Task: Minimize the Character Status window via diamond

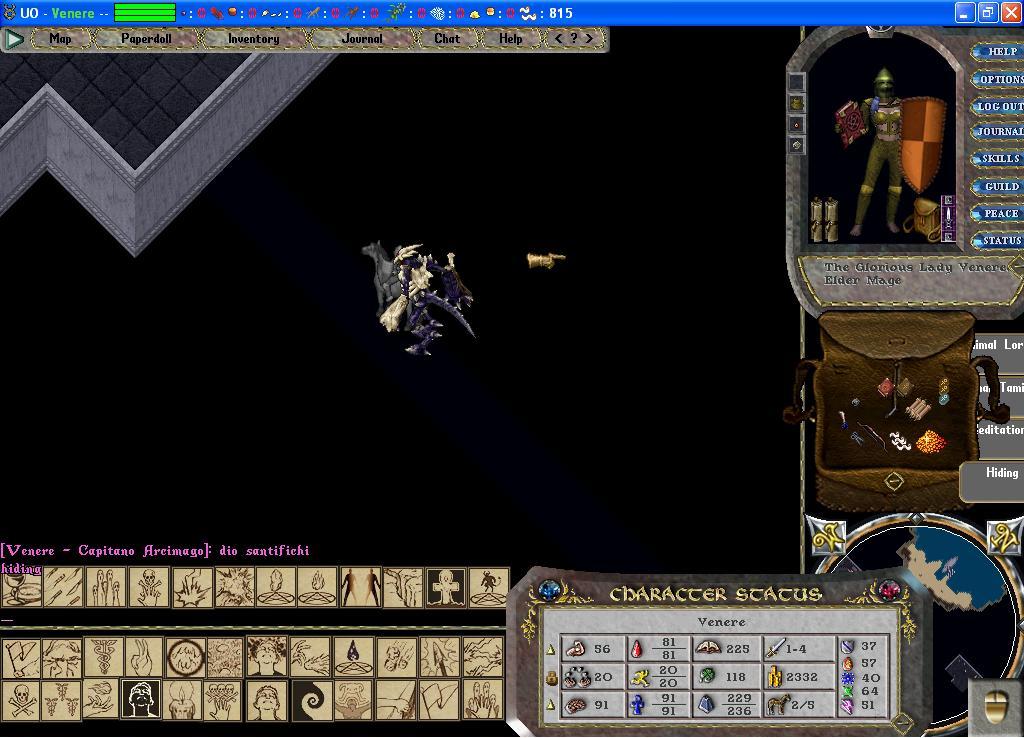Action: click(x=902, y=722)
